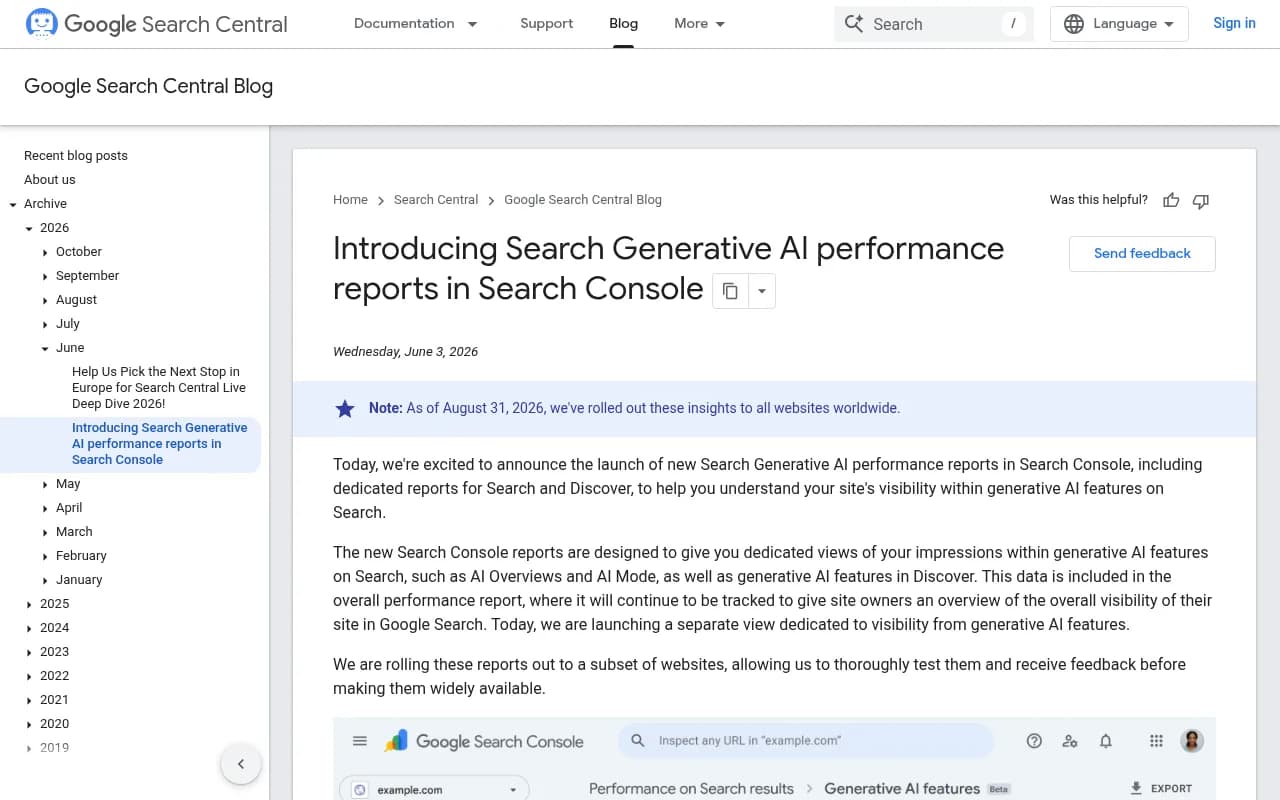This screenshot has width=1280, height=800.
Task: Collapse the 2026 archive year
Action: pyautogui.click(x=29, y=228)
